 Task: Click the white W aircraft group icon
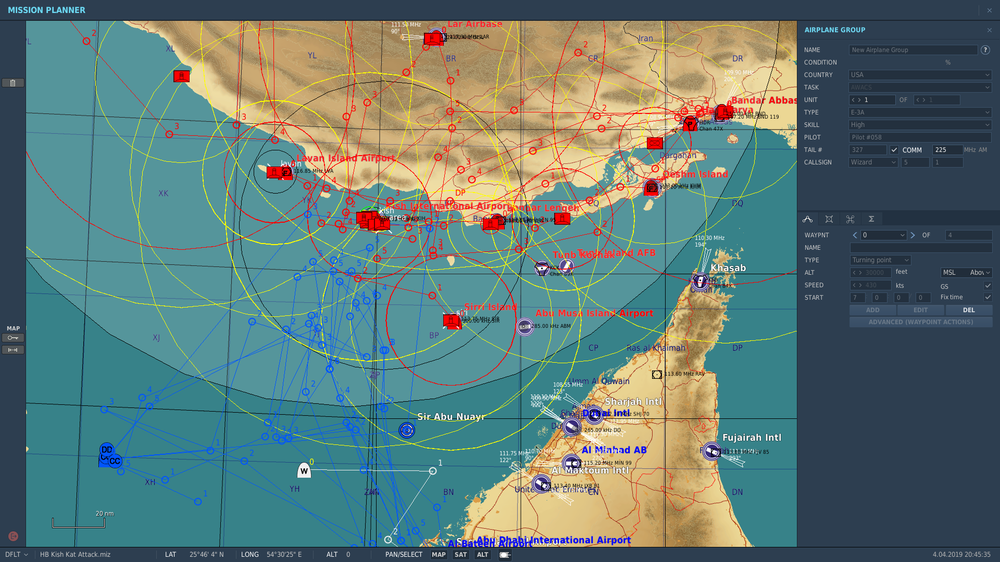pyautogui.click(x=304, y=471)
